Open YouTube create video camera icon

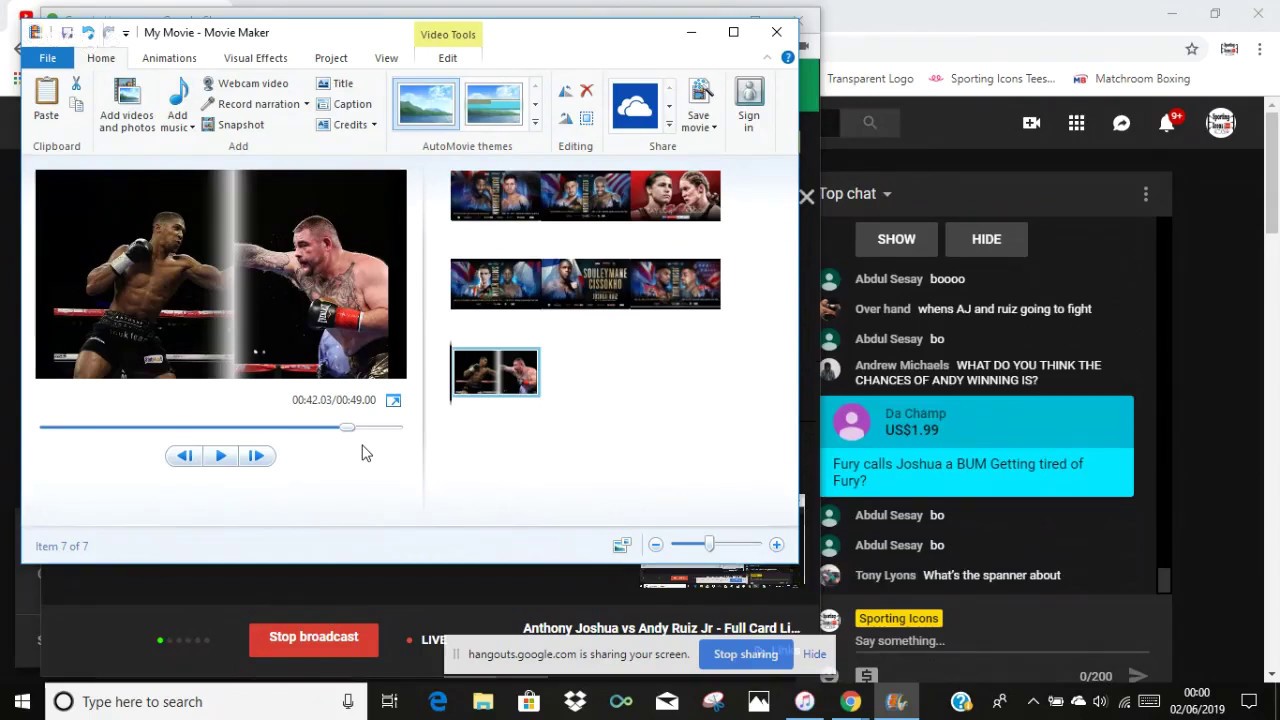(1031, 123)
